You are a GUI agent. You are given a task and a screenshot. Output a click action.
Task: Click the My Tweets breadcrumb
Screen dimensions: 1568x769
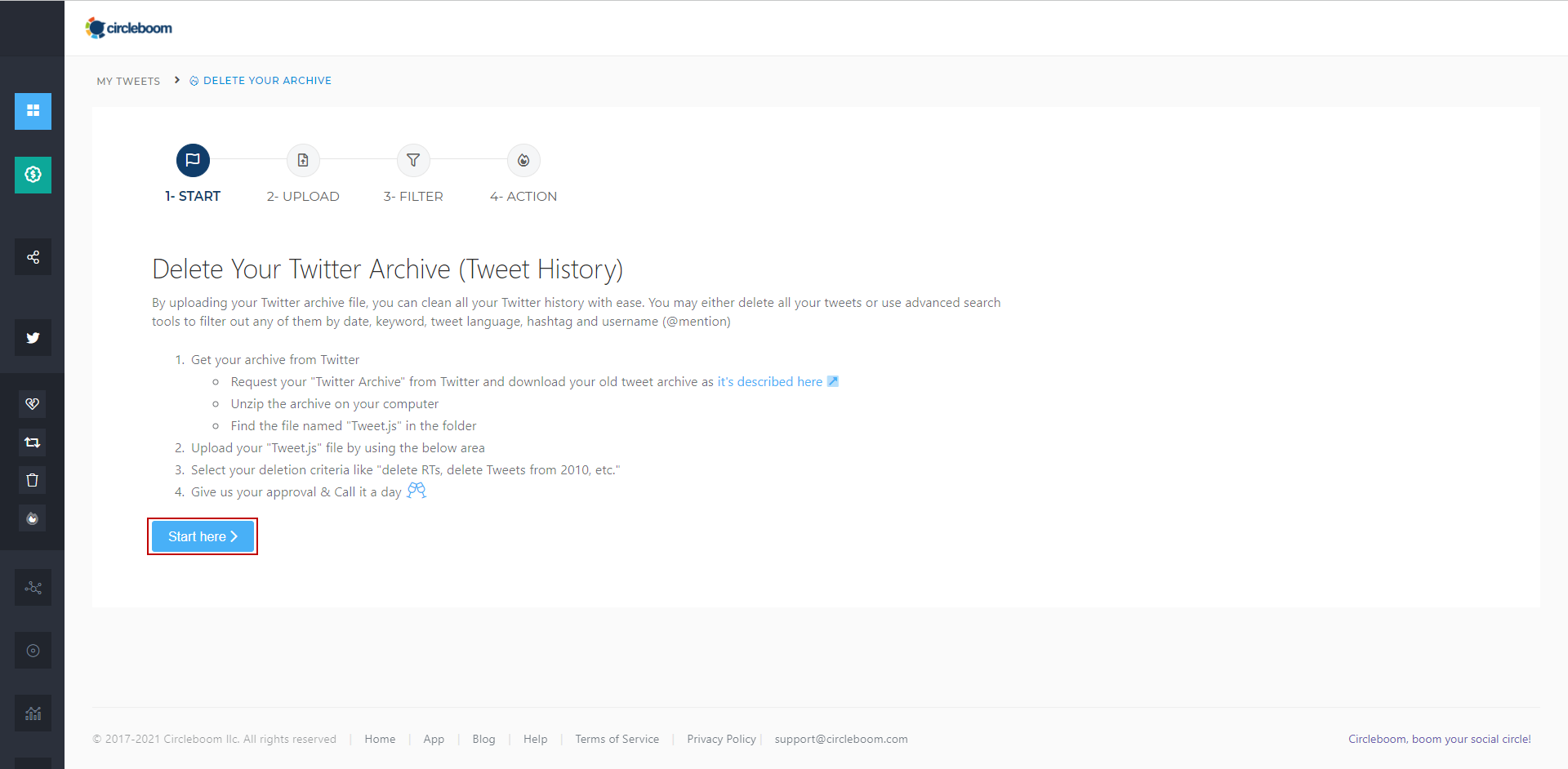click(x=128, y=81)
